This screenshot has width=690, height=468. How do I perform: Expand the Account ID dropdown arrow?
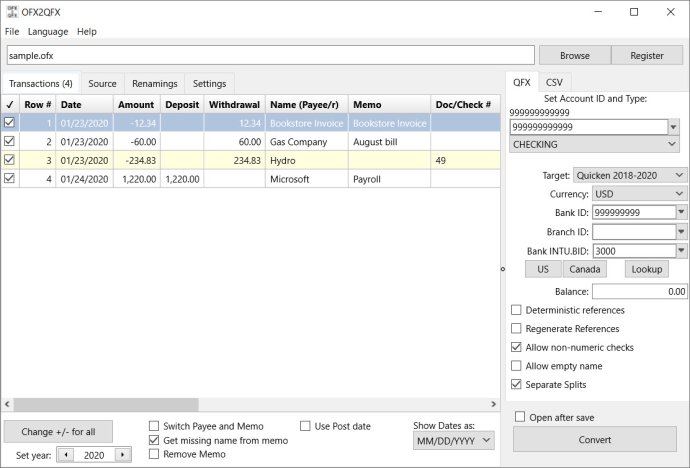point(673,127)
